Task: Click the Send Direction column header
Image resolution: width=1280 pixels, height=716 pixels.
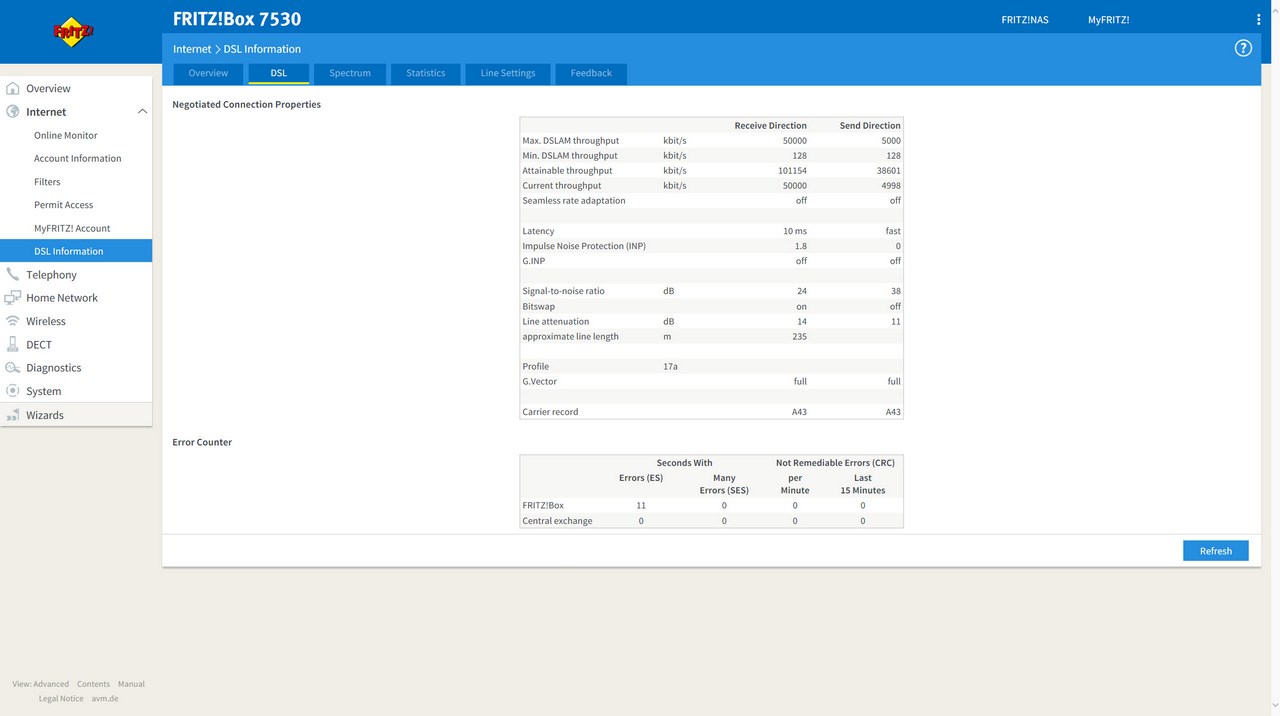Action: (870, 126)
